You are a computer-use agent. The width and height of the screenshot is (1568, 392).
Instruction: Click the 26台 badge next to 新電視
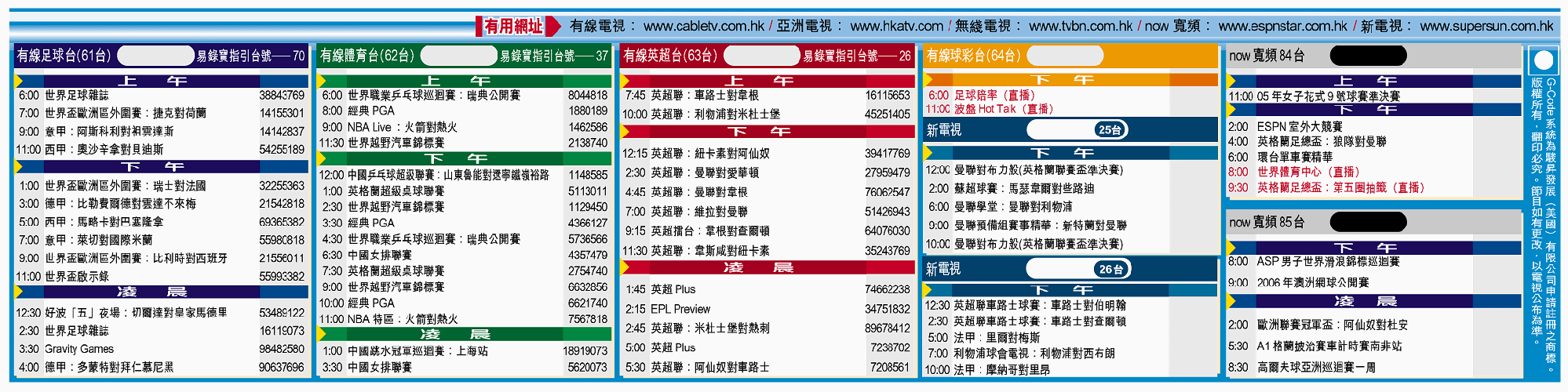tap(1111, 269)
